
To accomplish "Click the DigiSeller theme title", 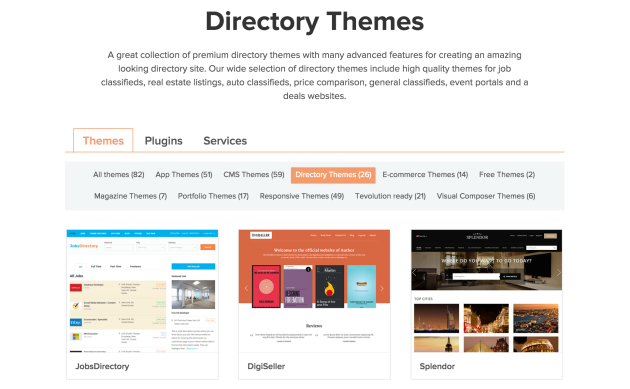I will click(x=266, y=366).
